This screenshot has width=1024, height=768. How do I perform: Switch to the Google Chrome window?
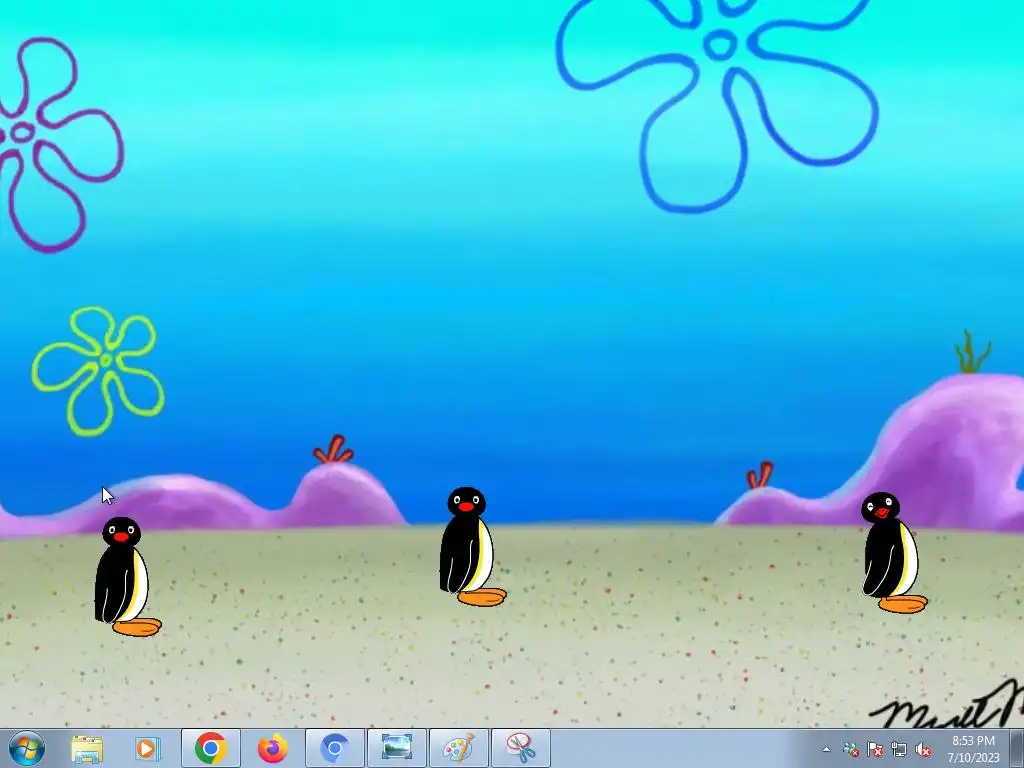point(210,748)
